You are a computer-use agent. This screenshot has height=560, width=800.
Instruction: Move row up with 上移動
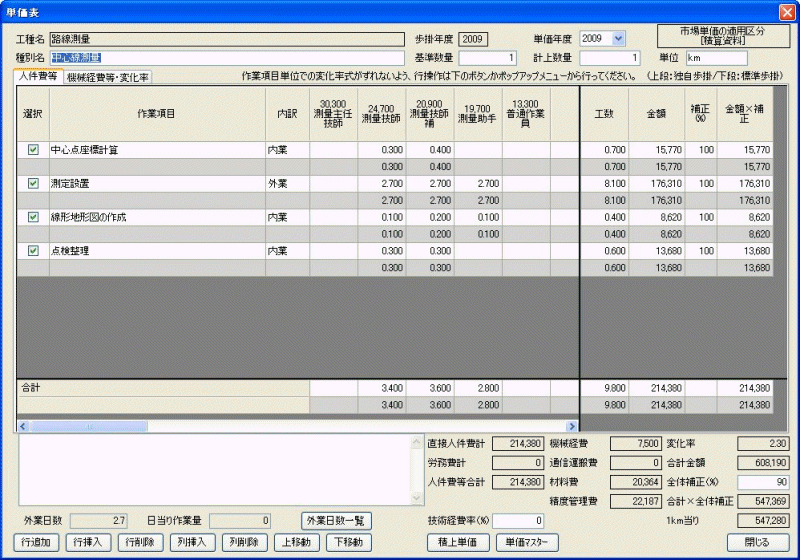tap(296, 542)
